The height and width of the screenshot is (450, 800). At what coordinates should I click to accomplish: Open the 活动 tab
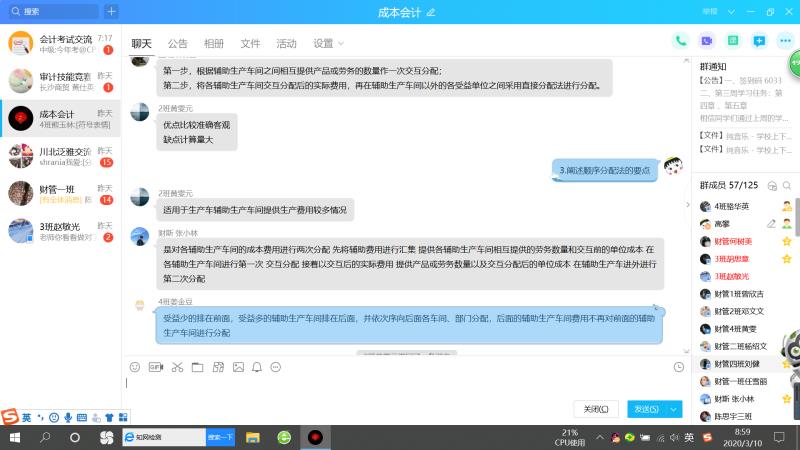tap(286, 43)
